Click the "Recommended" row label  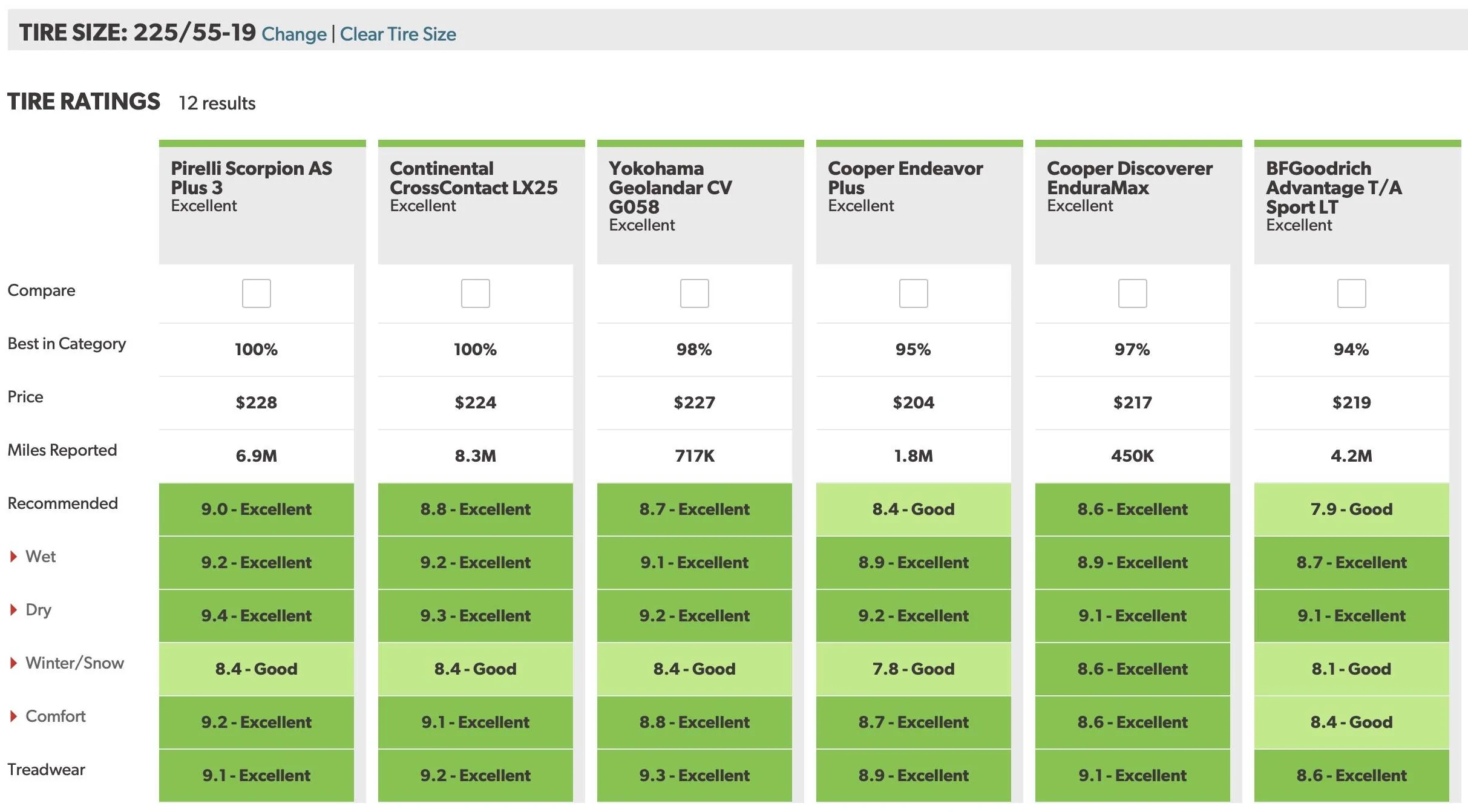[62, 503]
